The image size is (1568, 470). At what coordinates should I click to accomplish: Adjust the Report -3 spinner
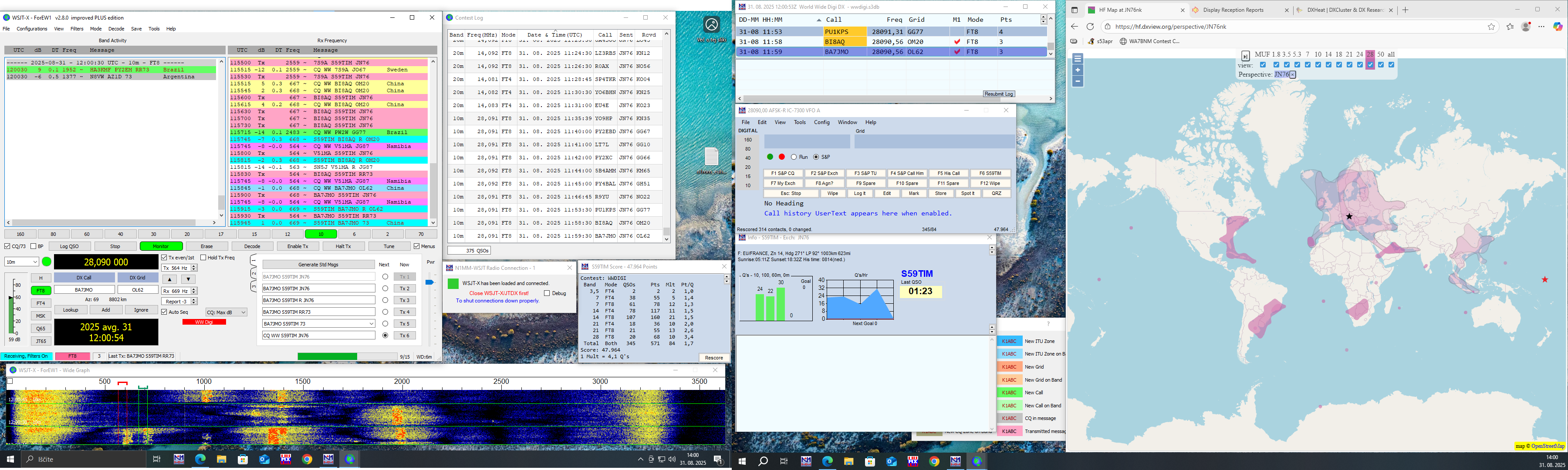click(x=194, y=302)
